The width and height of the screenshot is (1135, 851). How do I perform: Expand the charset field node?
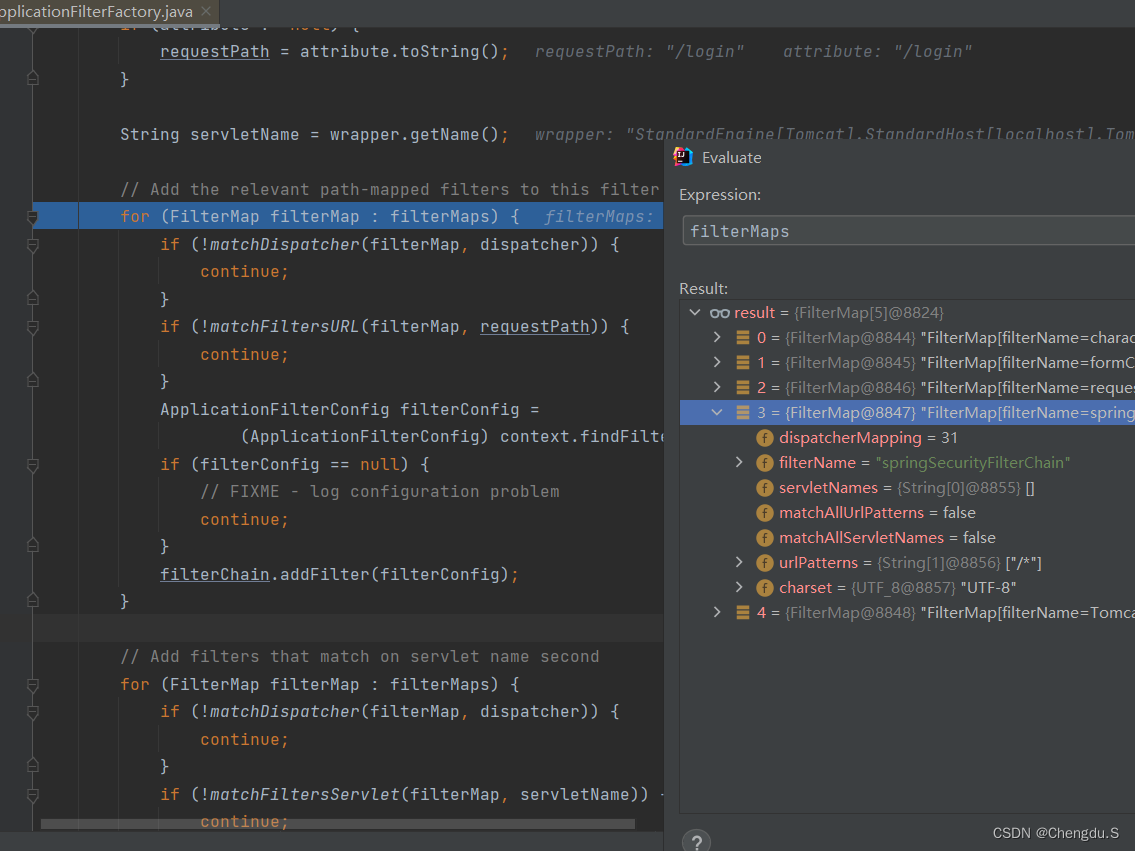pos(739,588)
